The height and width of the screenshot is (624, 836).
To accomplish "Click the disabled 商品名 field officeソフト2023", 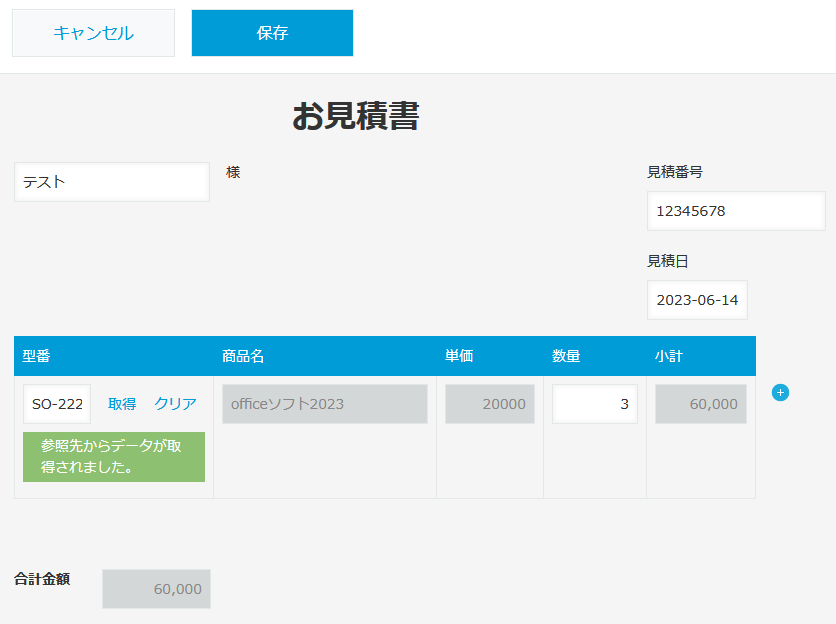I will (x=325, y=404).
